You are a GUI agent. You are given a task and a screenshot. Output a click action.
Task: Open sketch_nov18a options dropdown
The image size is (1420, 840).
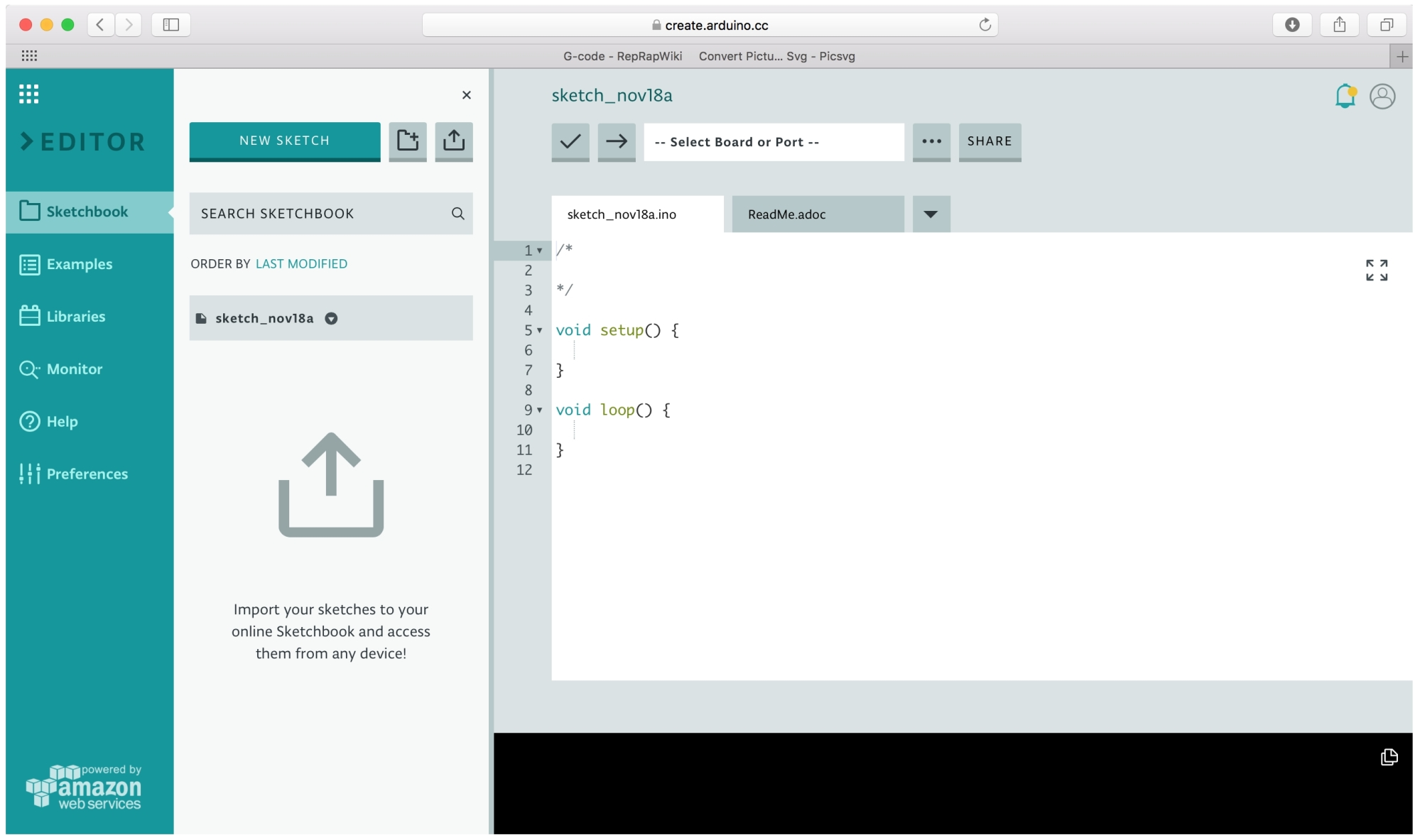pyautogui.click(x=331, y=318)
